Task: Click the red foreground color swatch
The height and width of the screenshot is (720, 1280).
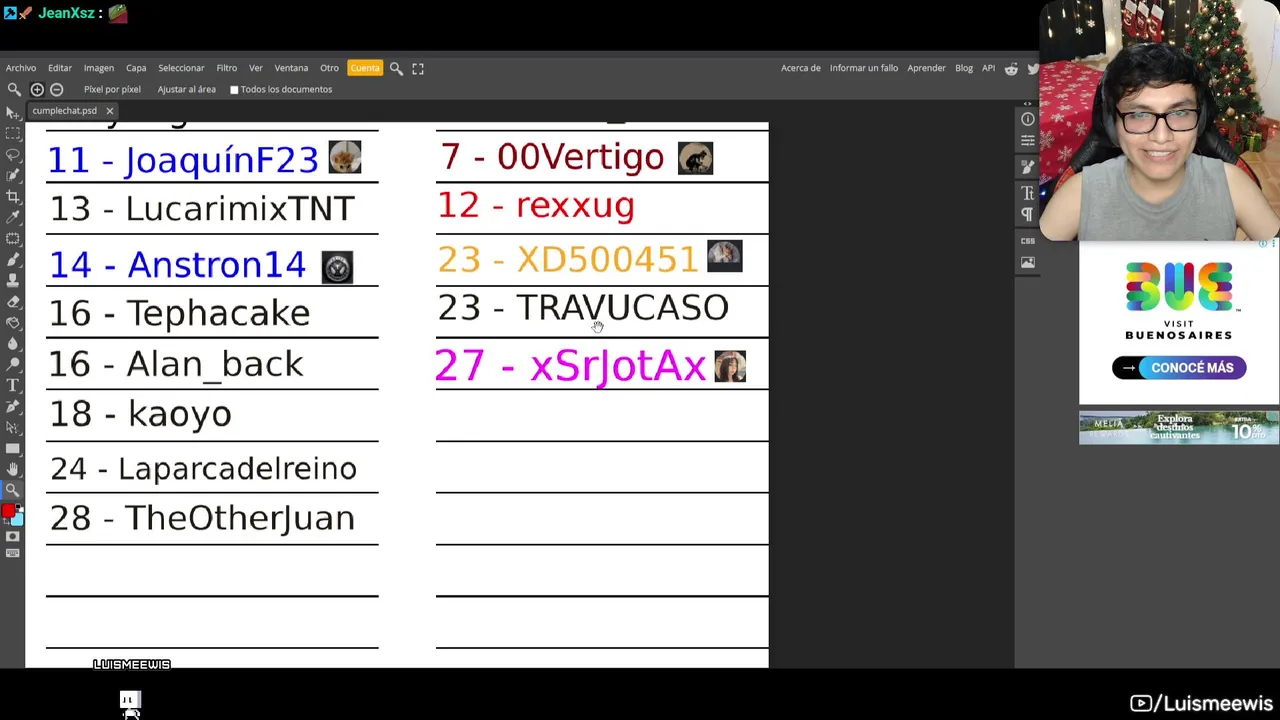Action: (8, 511)
